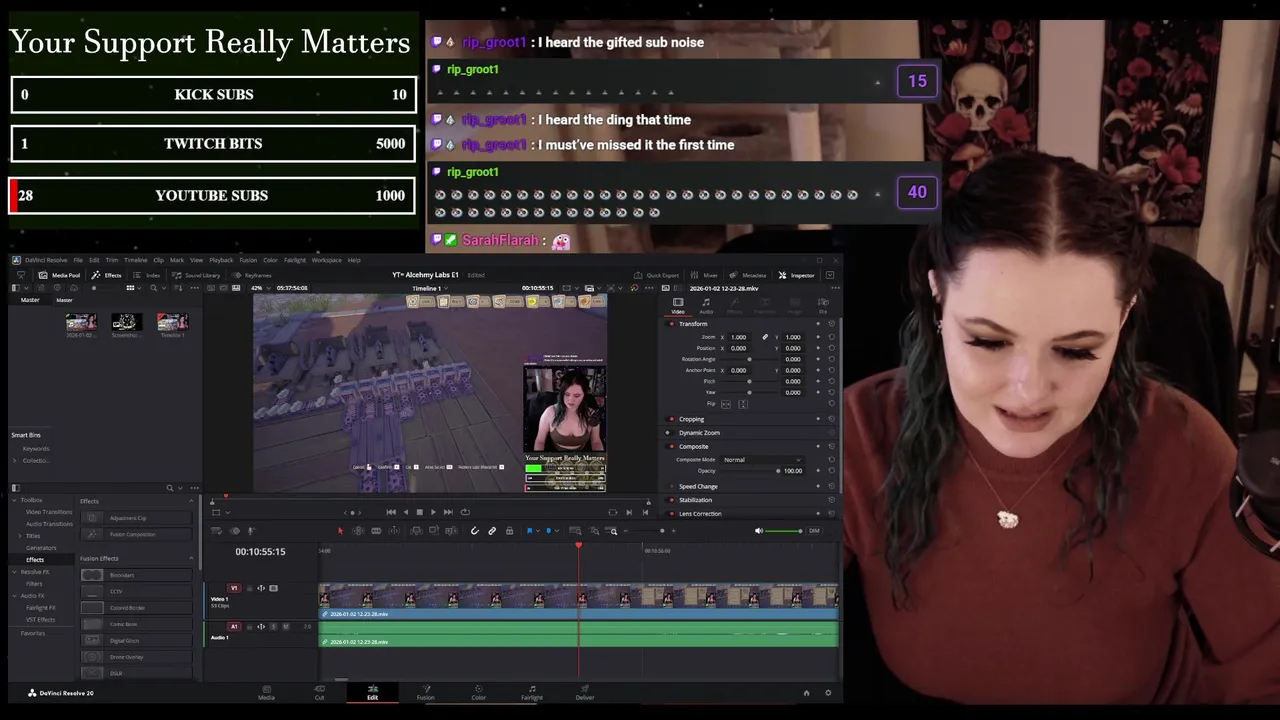Viewport: 1280px width, 720px height.
Task: Expand Titles in the Toolbox
Action: coord(20,536)
